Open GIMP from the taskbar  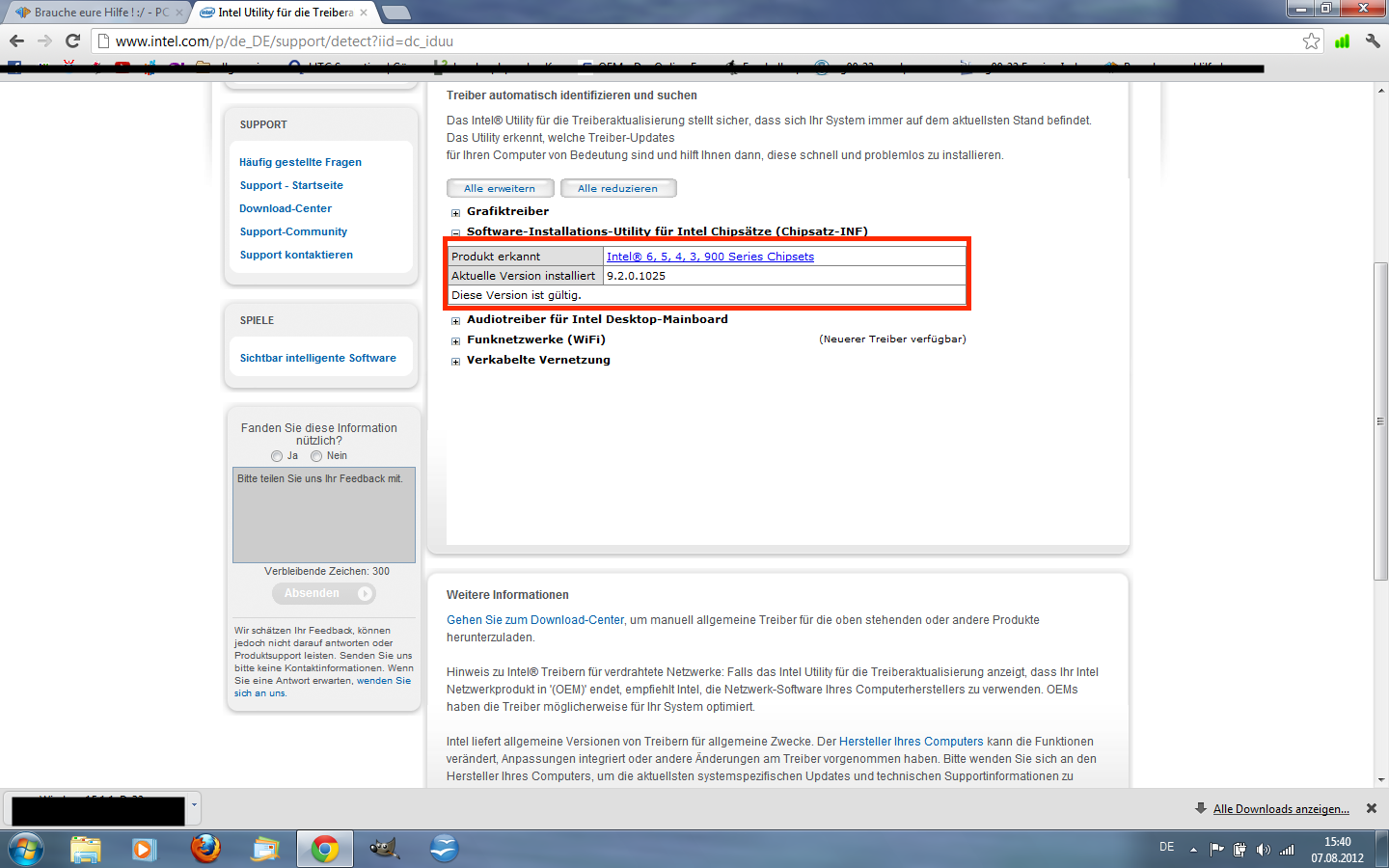click(x=384, y=850)
